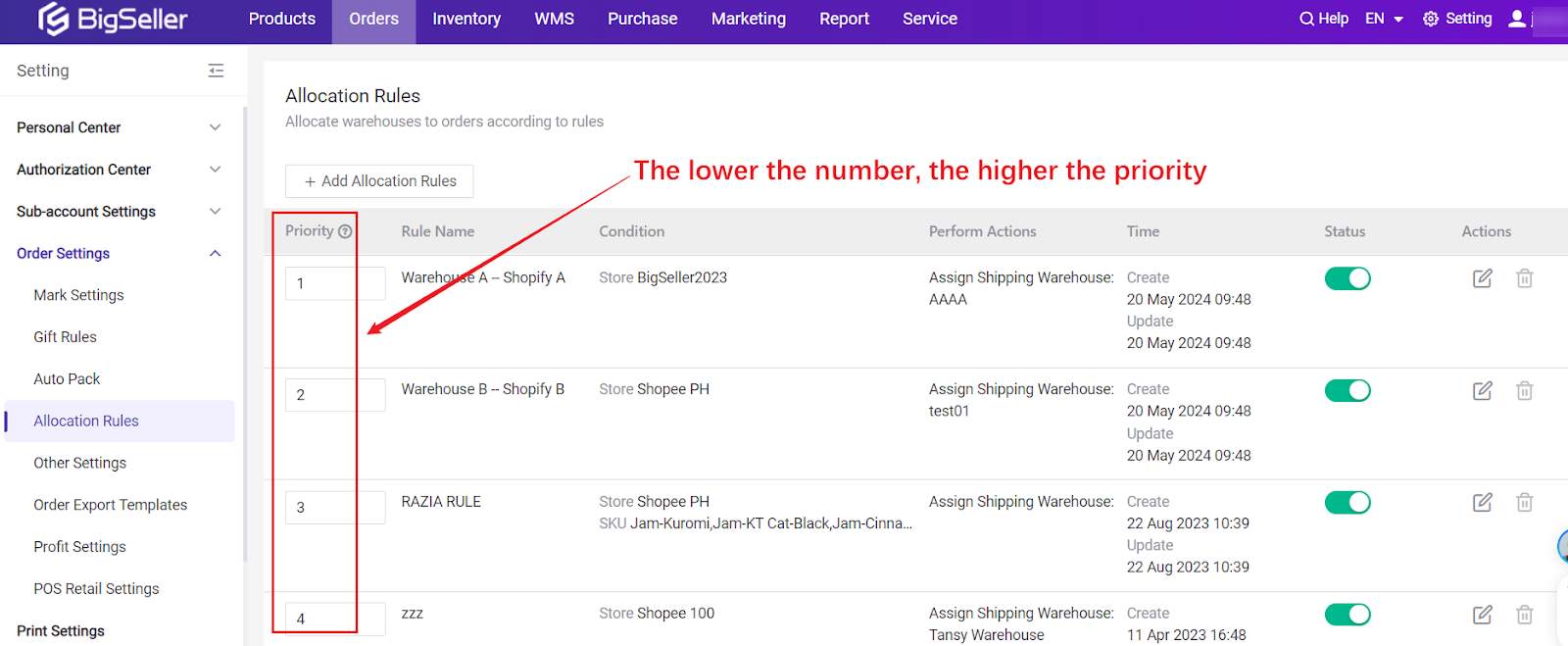Open the Orders menu

point(374,19)
